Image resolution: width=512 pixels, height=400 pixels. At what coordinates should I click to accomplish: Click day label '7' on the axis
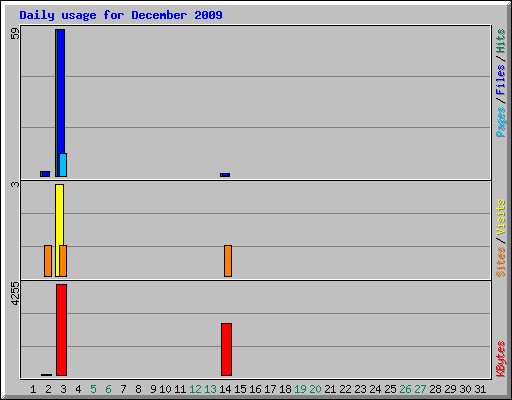tap(123, 389)
